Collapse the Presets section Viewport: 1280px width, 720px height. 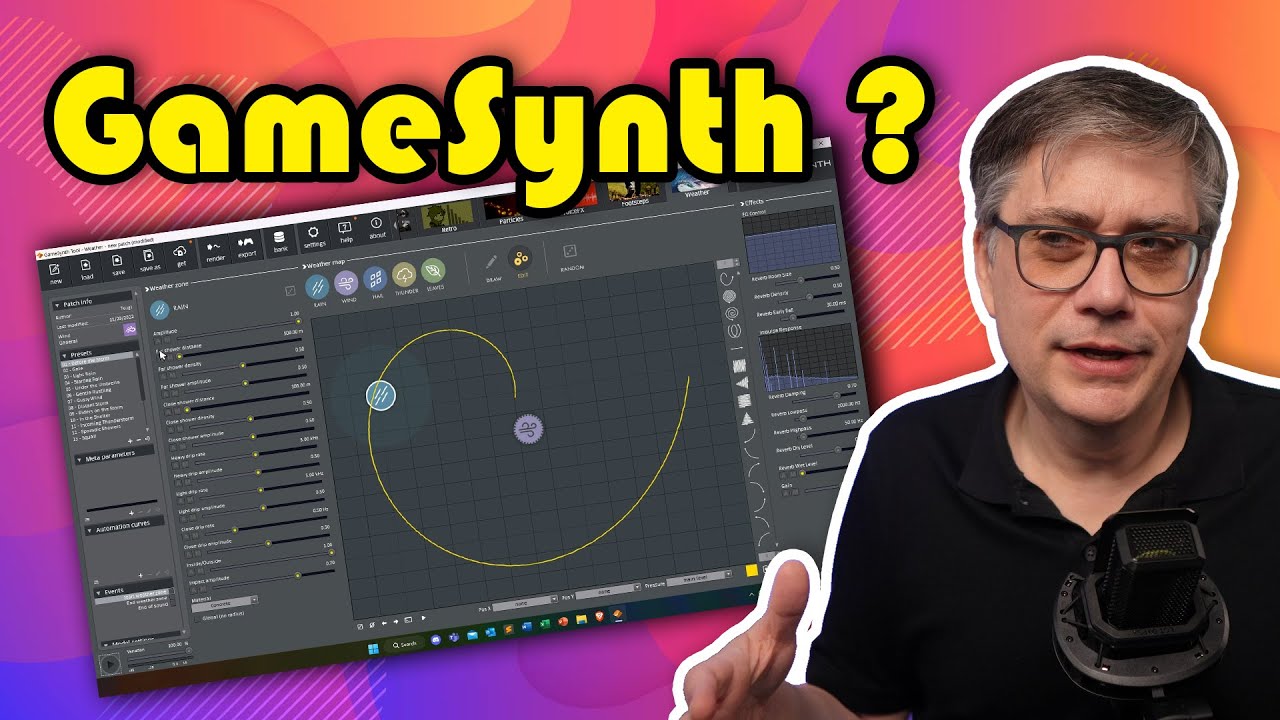[x=65, y=355]
